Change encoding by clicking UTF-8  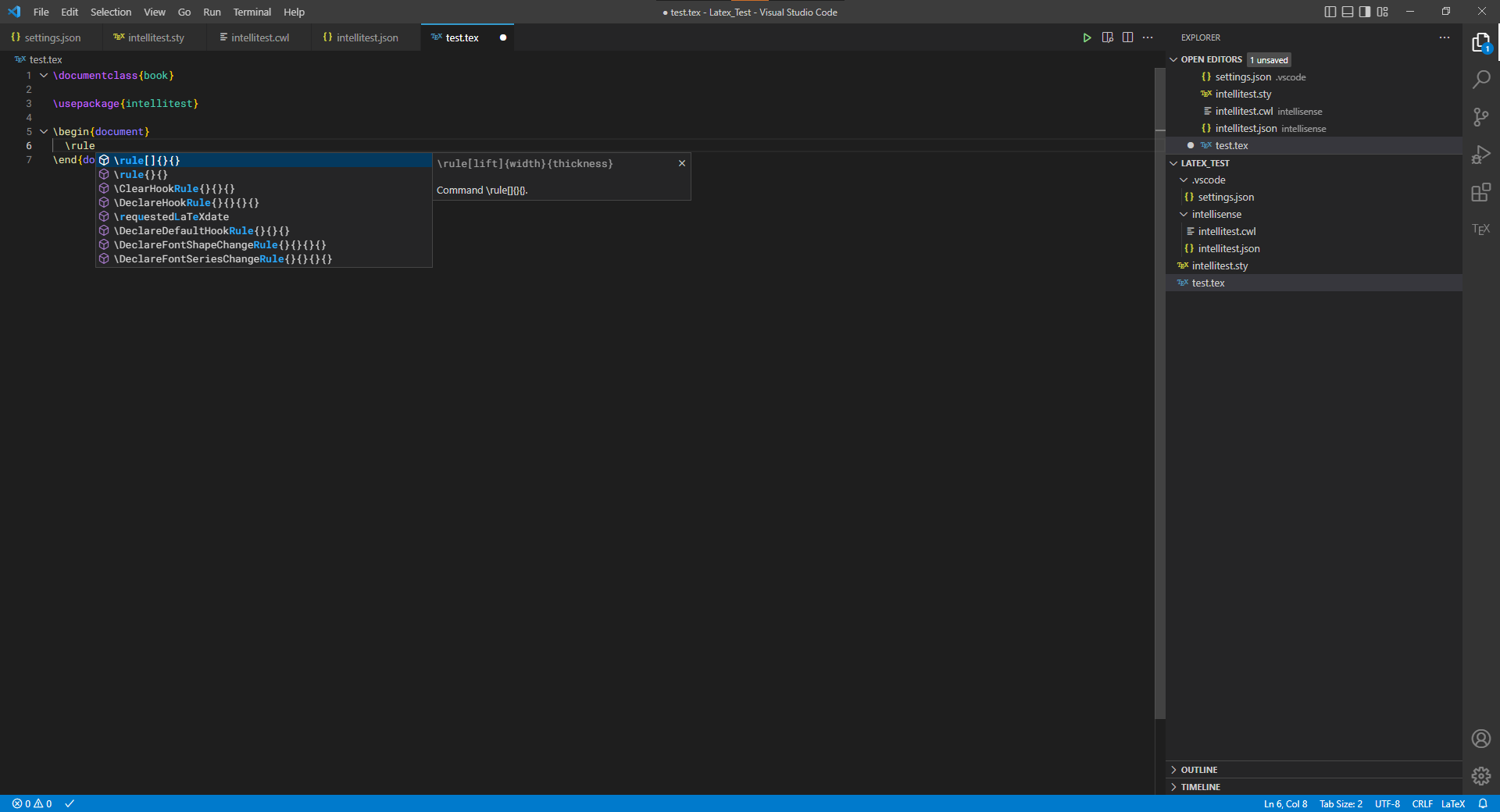(x=1387, y=803)
